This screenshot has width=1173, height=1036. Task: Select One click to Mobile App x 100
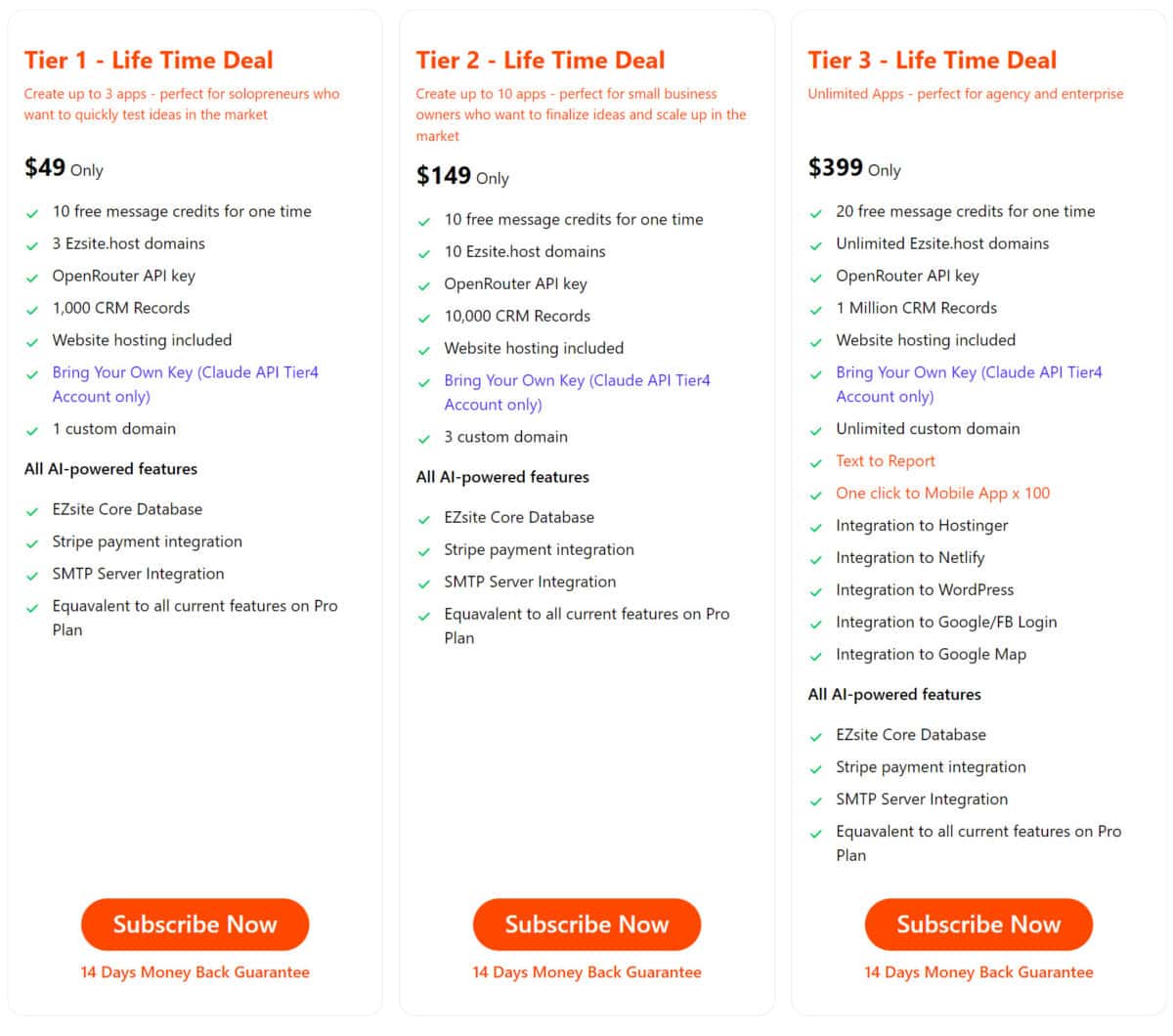(x=943, y=494)
